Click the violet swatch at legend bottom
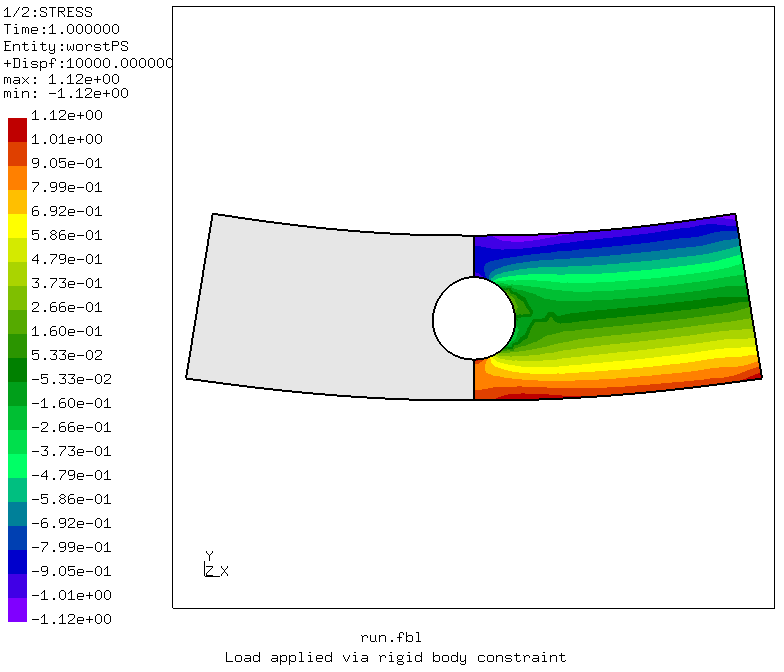 click(x=18, y=610)
